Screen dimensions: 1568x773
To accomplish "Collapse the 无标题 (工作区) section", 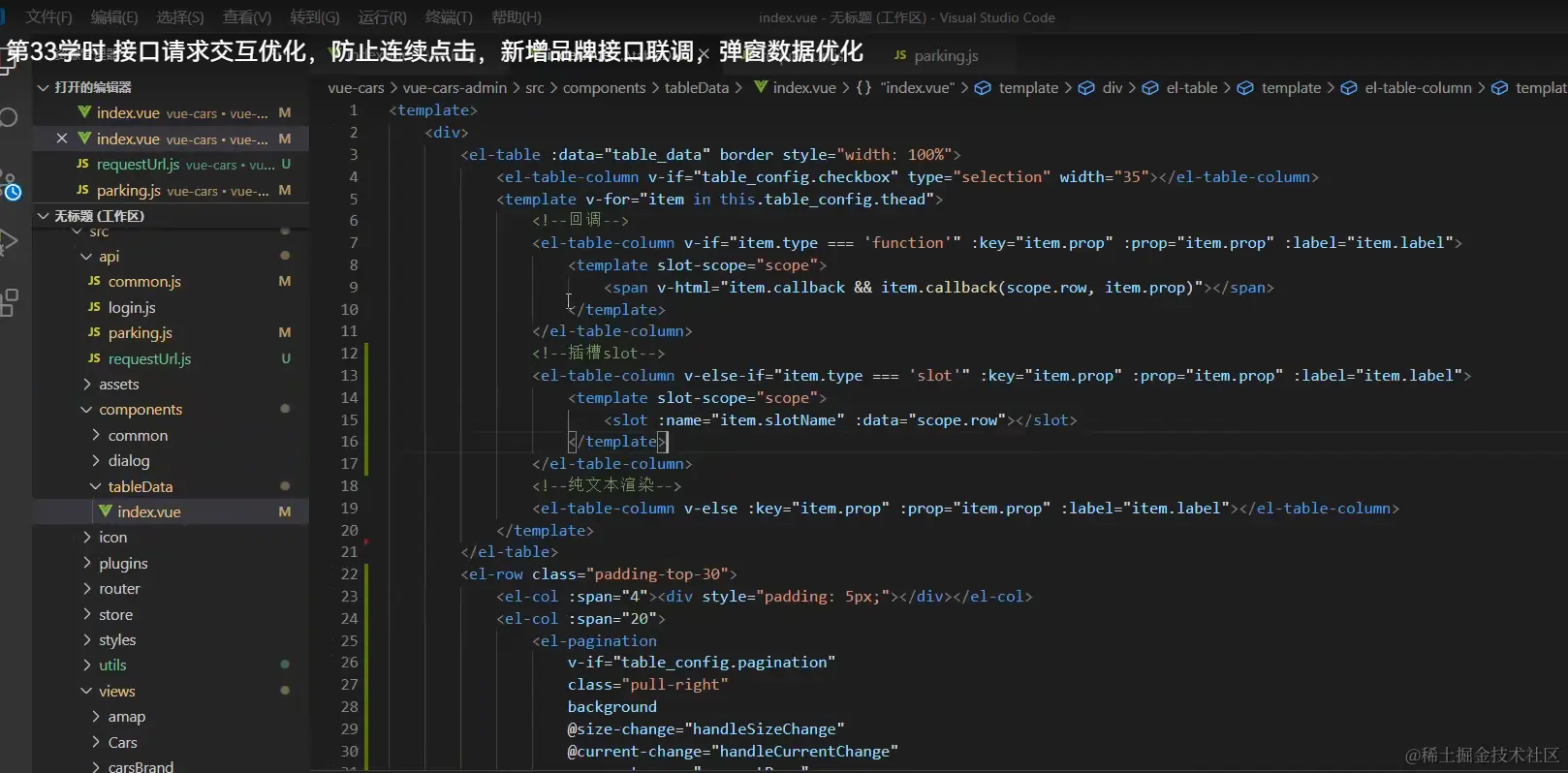I will click(x=43, y=216).
